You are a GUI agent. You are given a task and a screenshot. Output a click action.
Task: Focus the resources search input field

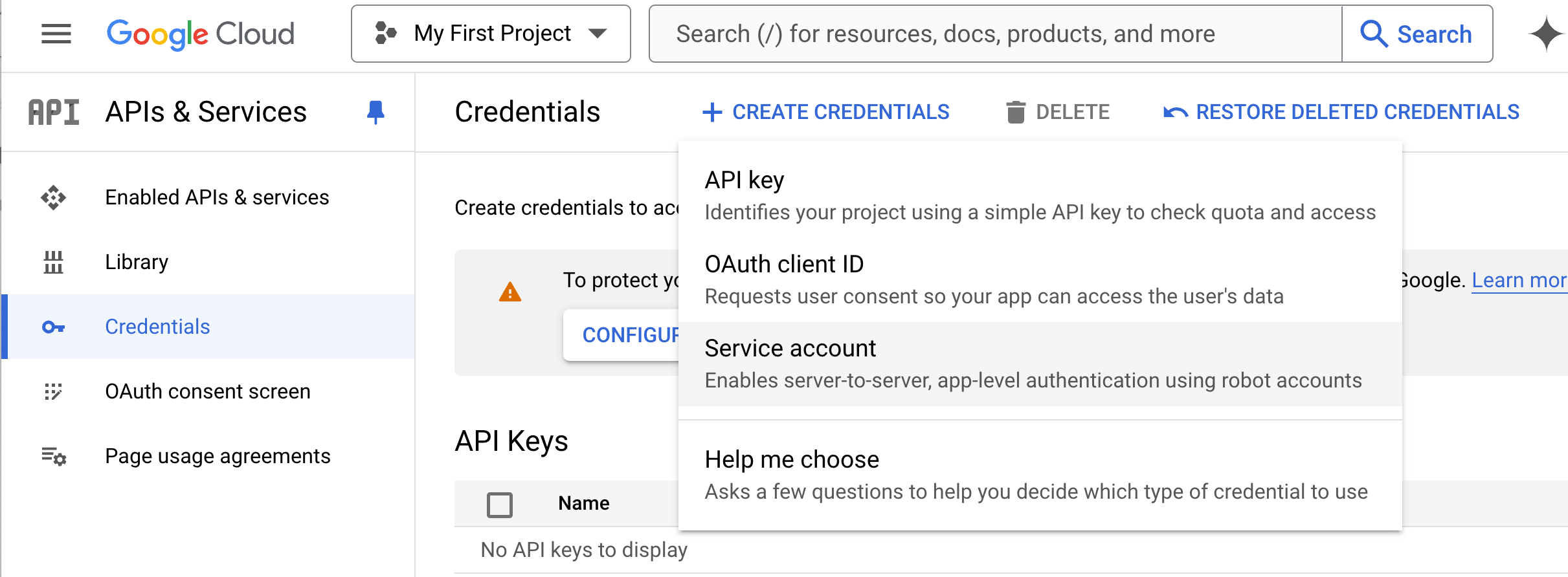(x=994, y=34)
